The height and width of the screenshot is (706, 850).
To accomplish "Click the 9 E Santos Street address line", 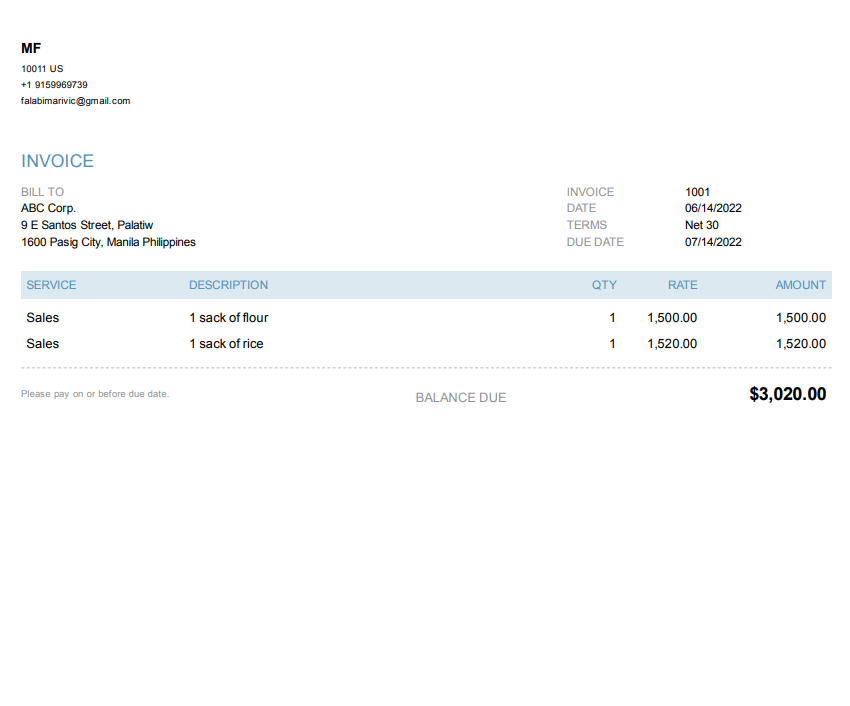I will [x=87, y=225].
